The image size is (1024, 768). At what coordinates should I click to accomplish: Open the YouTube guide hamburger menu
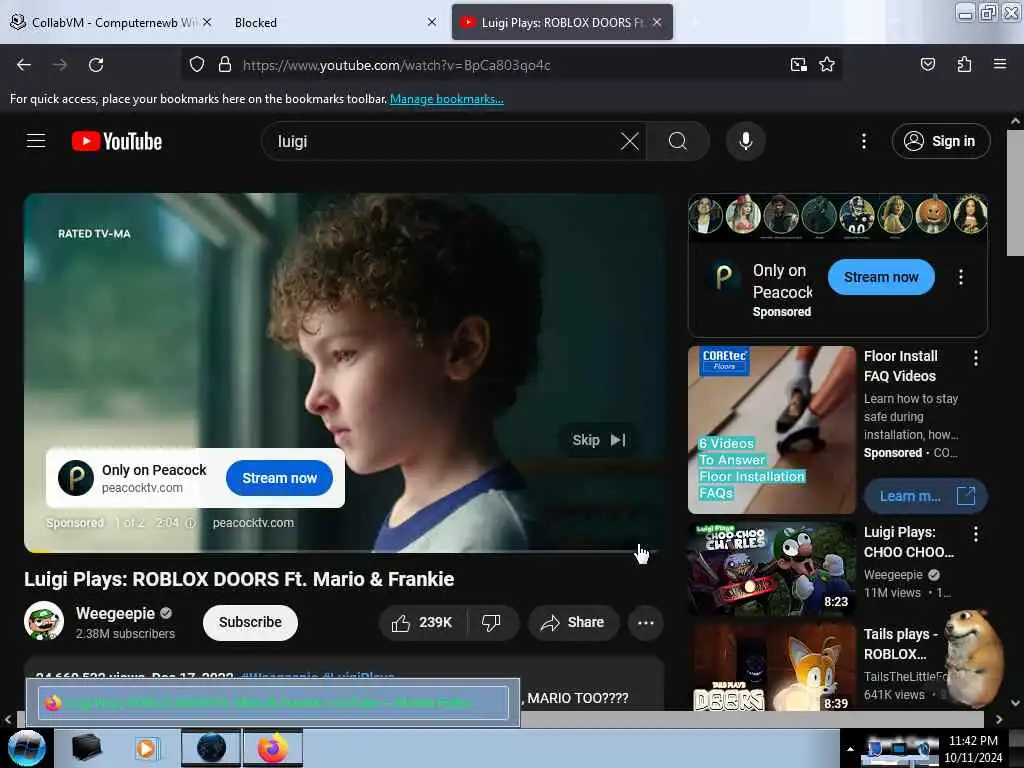click(x=36, y=141)
